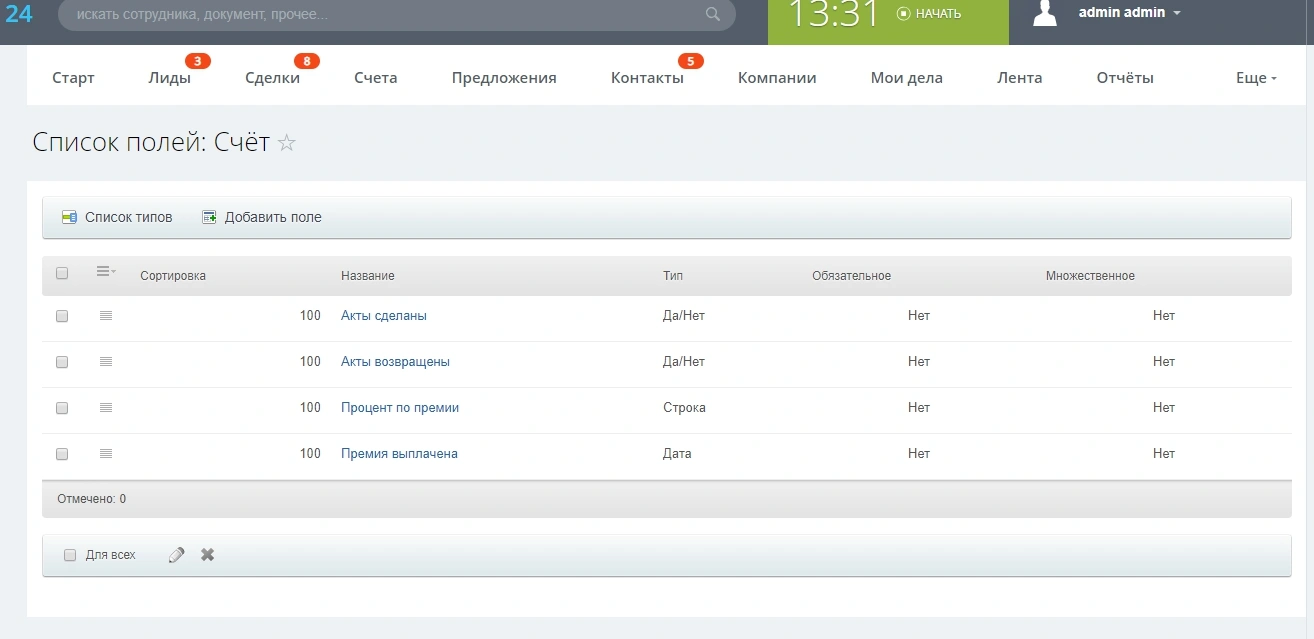Check the Процент по премии row checkbox
The image size is (1314, 639).
click(x=62, y=408)
